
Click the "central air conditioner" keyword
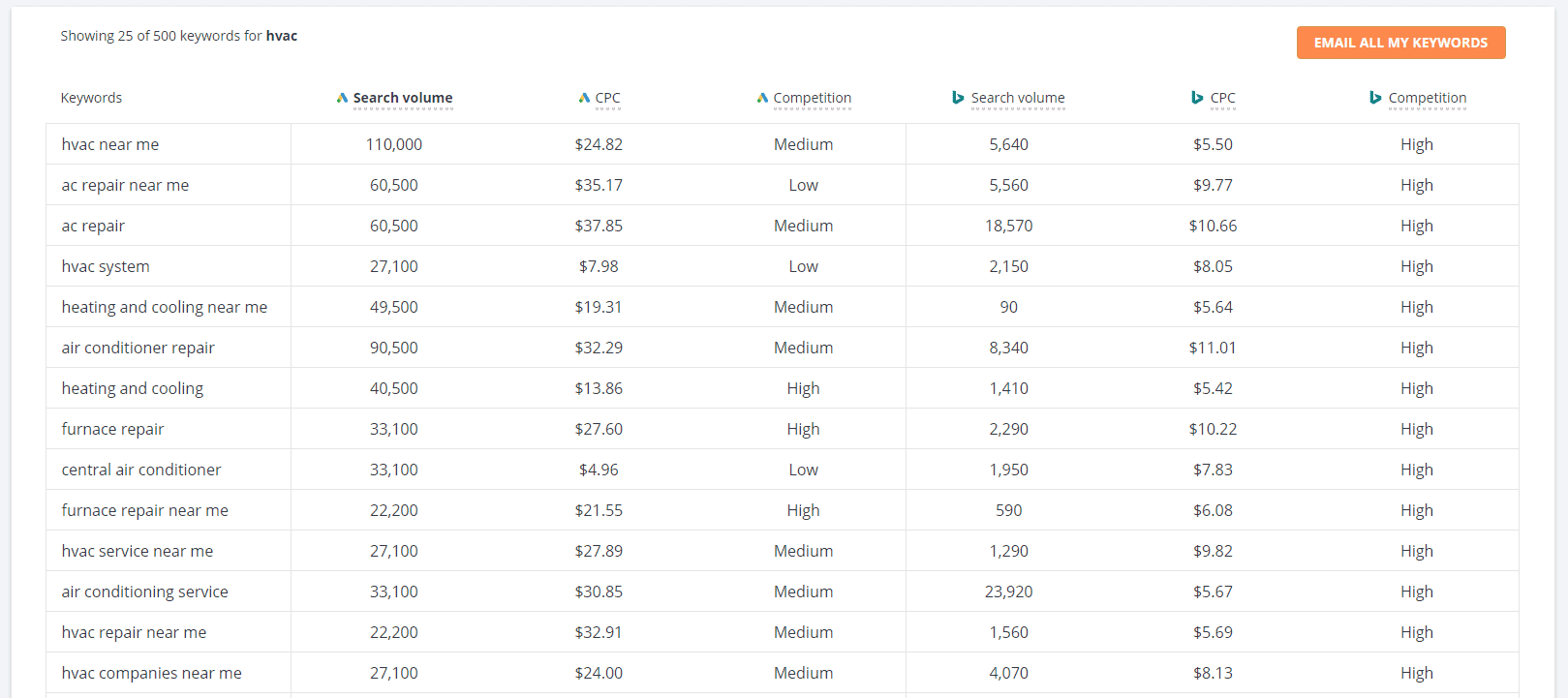pos(141,470)
